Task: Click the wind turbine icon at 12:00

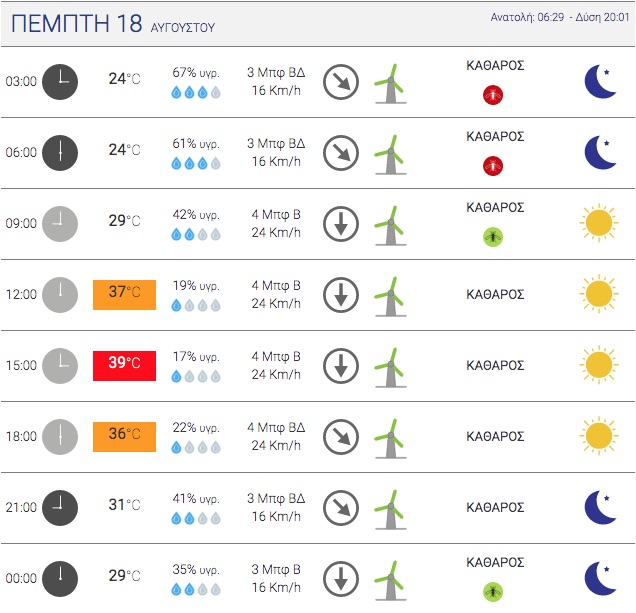Action: tap(390, 297)
